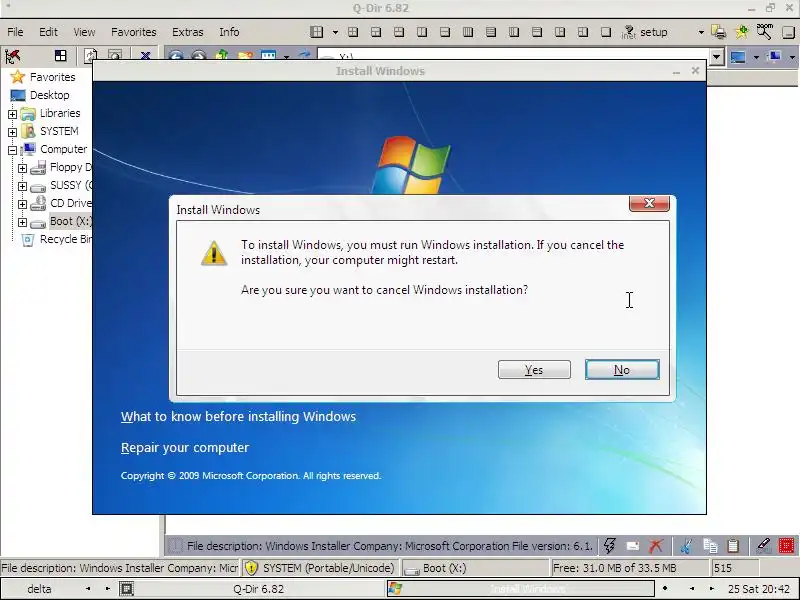Screen dimensions: 800x600
Task: Open the Favorites menu
Action: coord(134,32)
